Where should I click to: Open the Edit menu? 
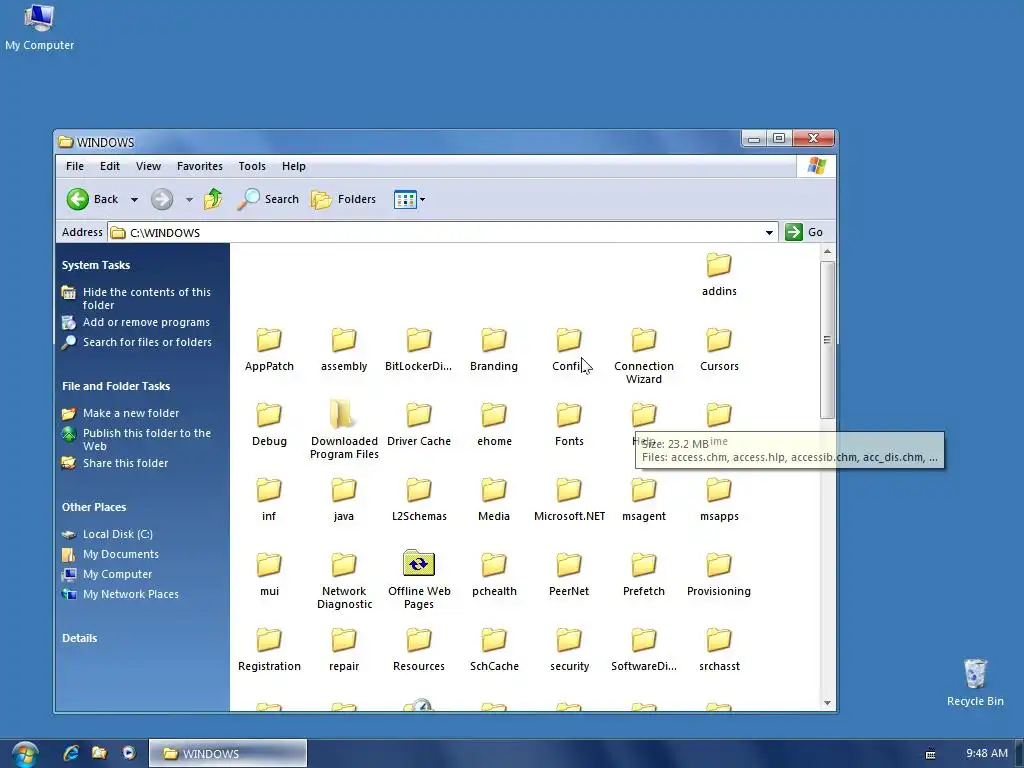tap(110, 166)
